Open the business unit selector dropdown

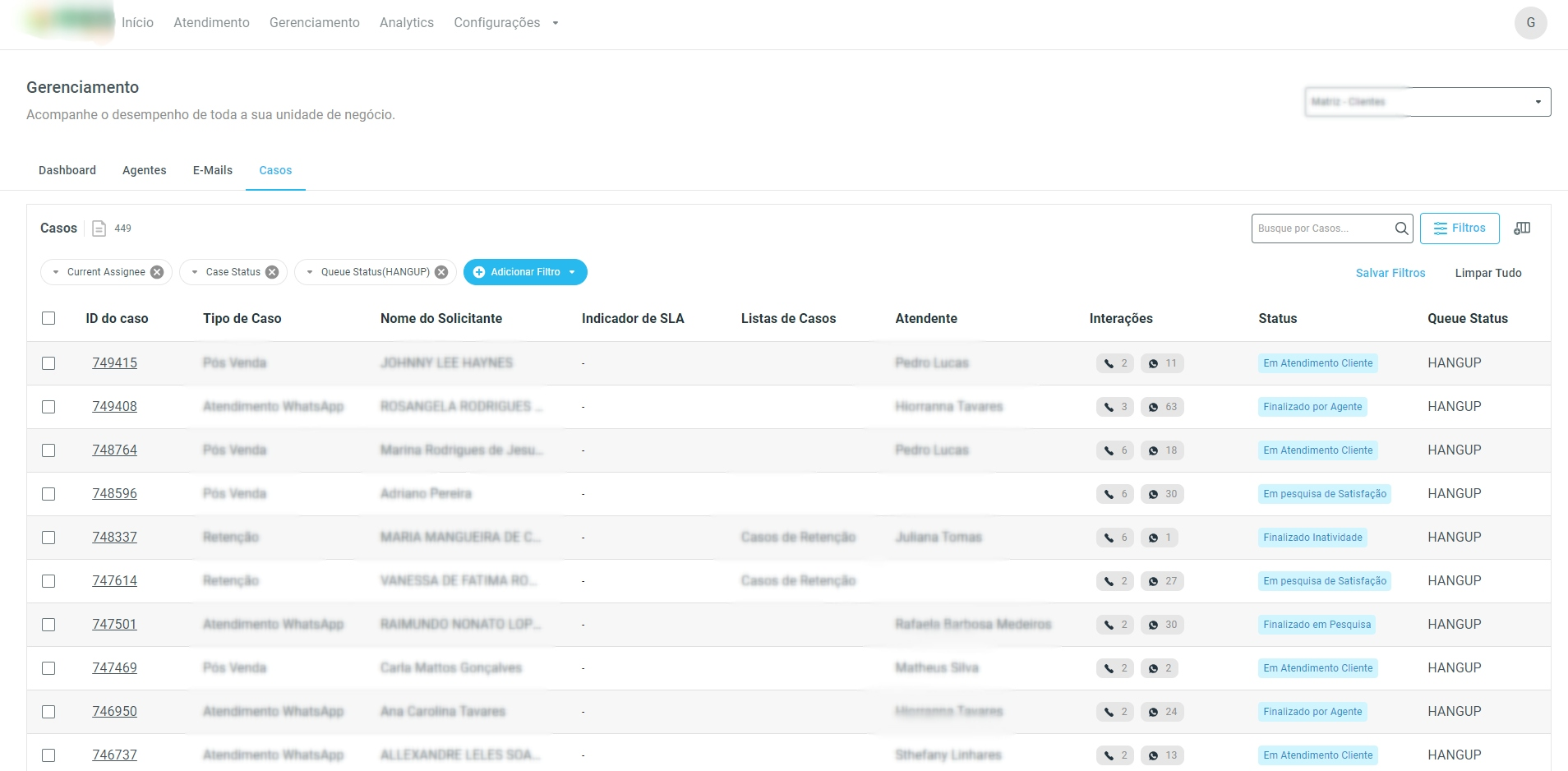click(x=1427, y=102)
